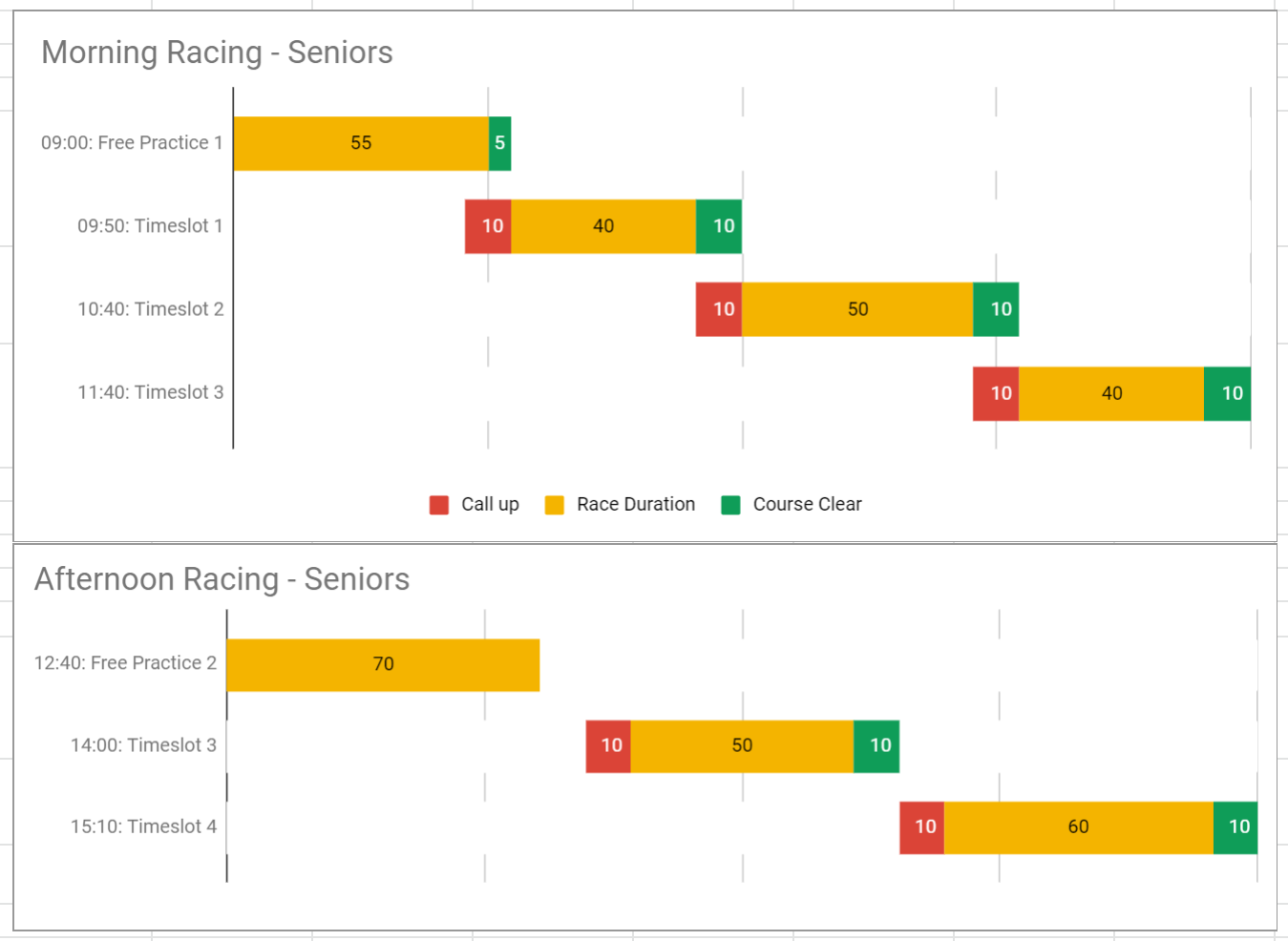Image resolution: width=1288 pixels, height=941 pixels.
Task: Select the 10:40: Timeslot 2 axis label
Action: [x=151, y=309]
